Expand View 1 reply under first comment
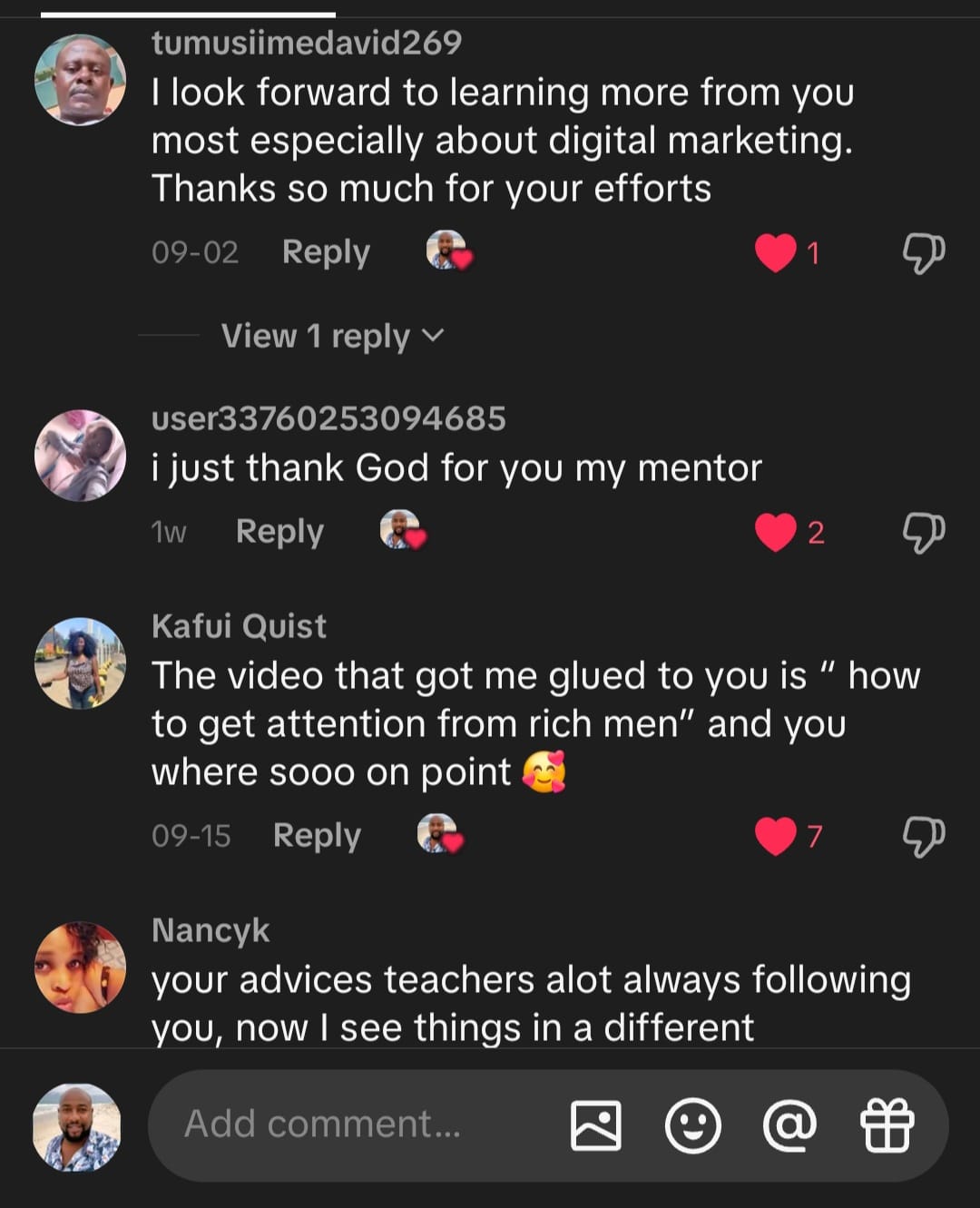This screenshot has height=1208, width=980. pos(332,337)
